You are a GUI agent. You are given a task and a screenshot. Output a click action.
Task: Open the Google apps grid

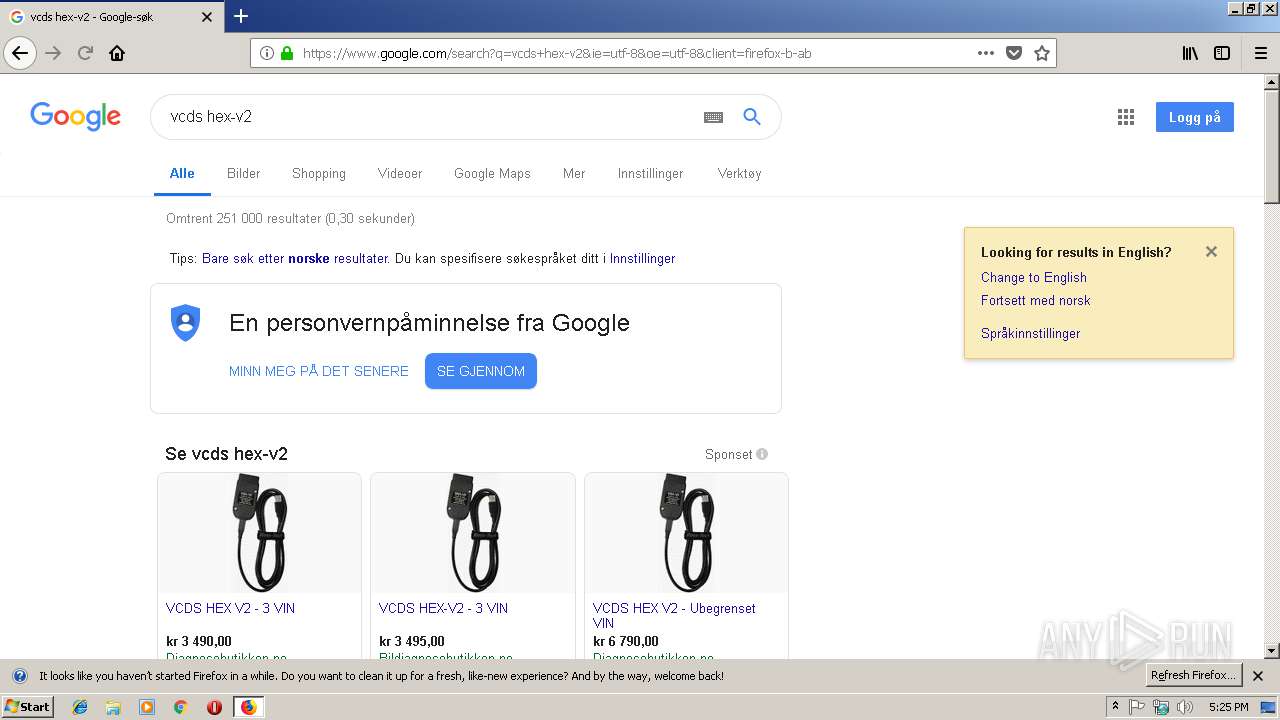pyautogui.click(x=1126, y=117)
